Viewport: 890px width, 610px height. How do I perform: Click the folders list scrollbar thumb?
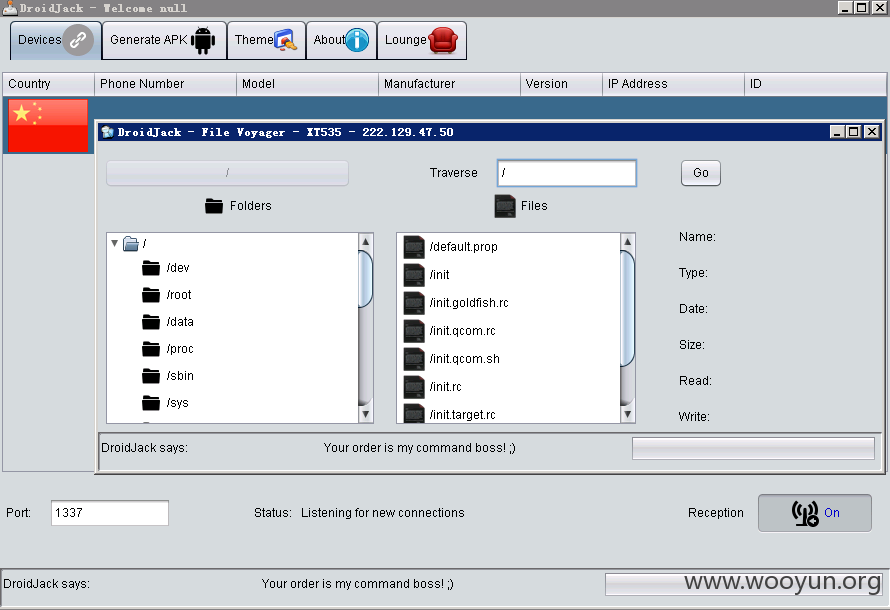coord(366,279)
